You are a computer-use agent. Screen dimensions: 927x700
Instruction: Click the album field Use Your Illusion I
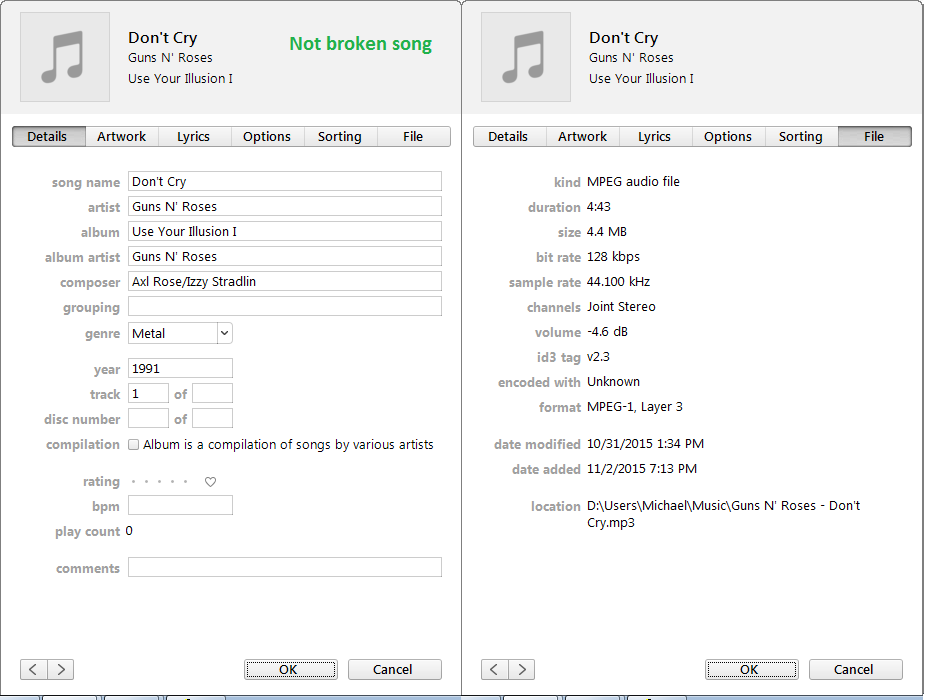pyautogui.click(x=285, y=231)
